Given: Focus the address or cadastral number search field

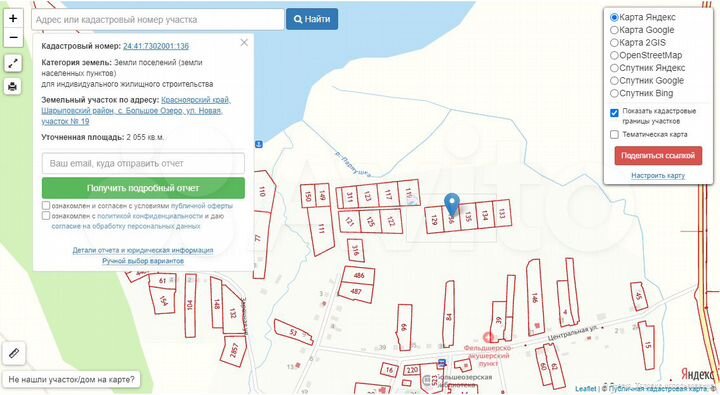Looking at the screenshot, I should pyautogui.click(x=158, y=20).
